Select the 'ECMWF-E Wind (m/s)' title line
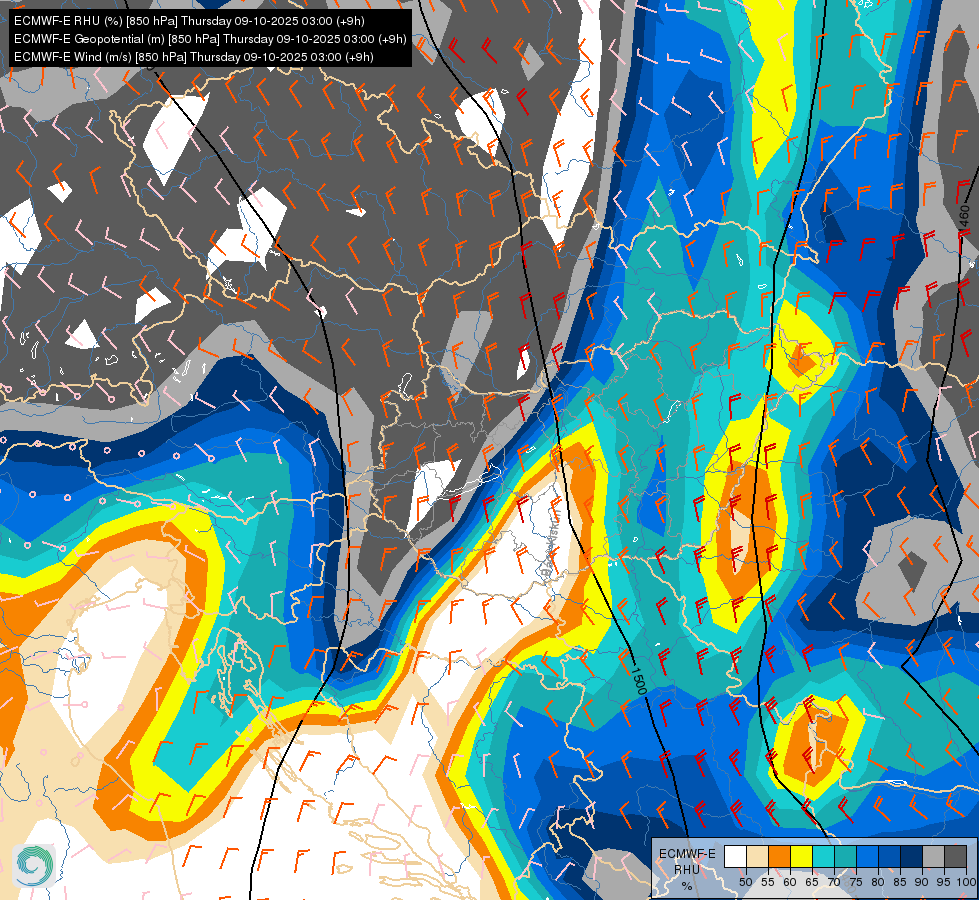Screen dimensions: 979x900 (x=194, y=57)
